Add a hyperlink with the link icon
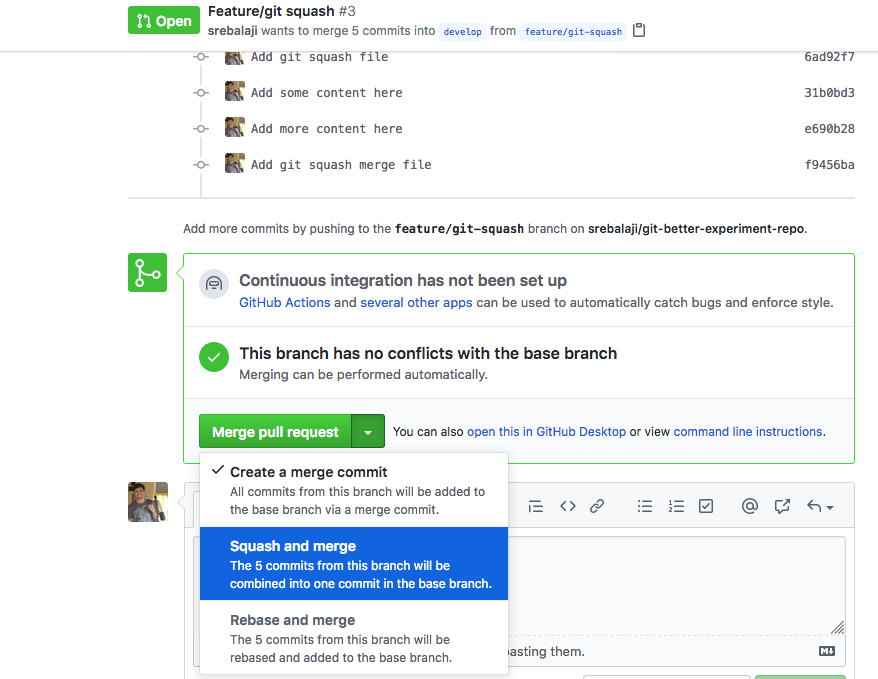The height and width of the screenshot is (679, 878). coord(597,506)
